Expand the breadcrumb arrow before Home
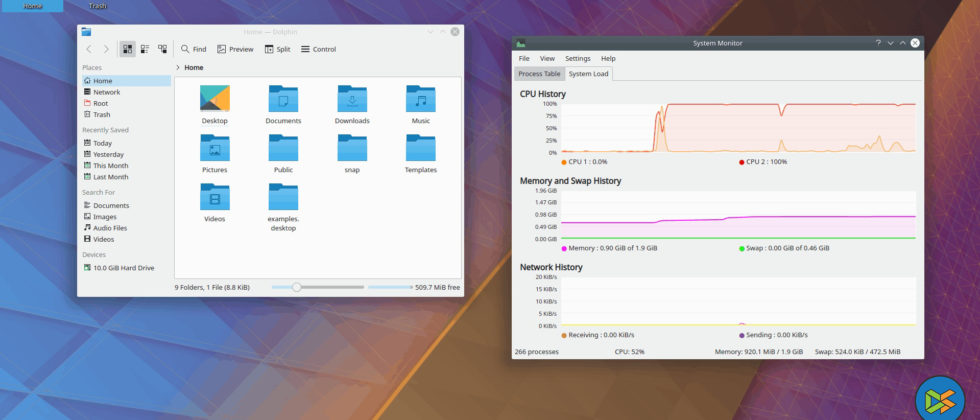The width and height of the screenshot is (980, 420). (x=178, y=68)
